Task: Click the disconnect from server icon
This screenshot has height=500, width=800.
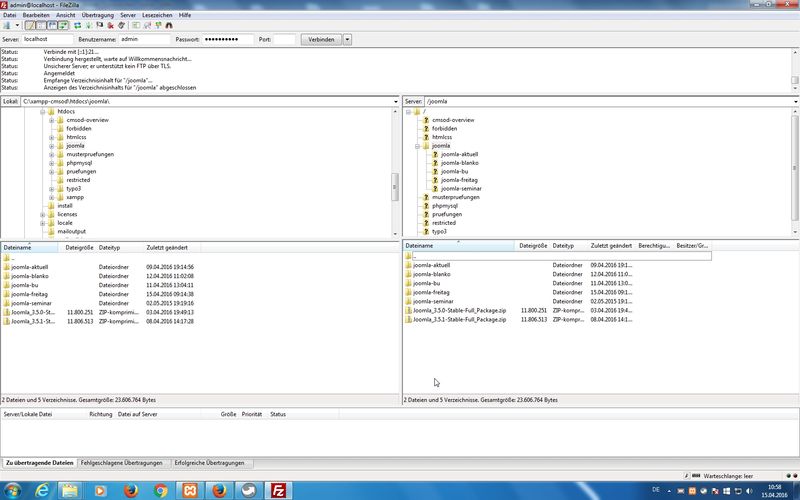Action: coord(119,25)
